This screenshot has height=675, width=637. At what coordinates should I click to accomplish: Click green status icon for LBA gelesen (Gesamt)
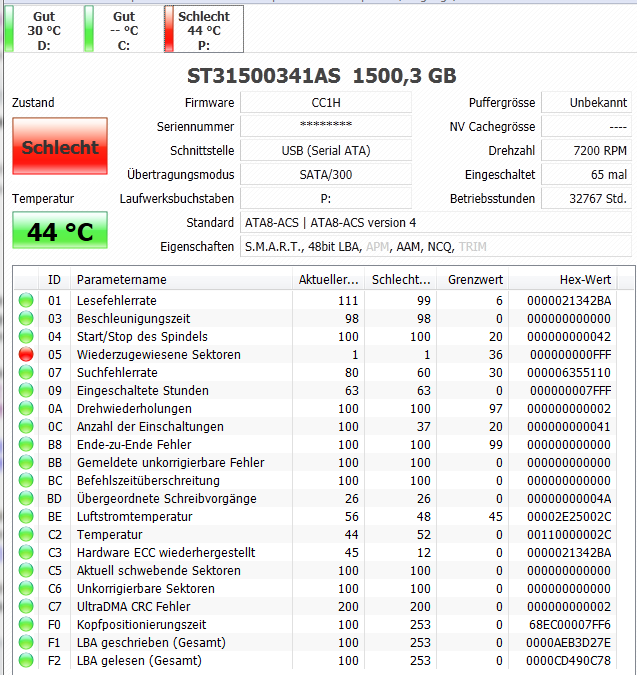click(26, 660)
